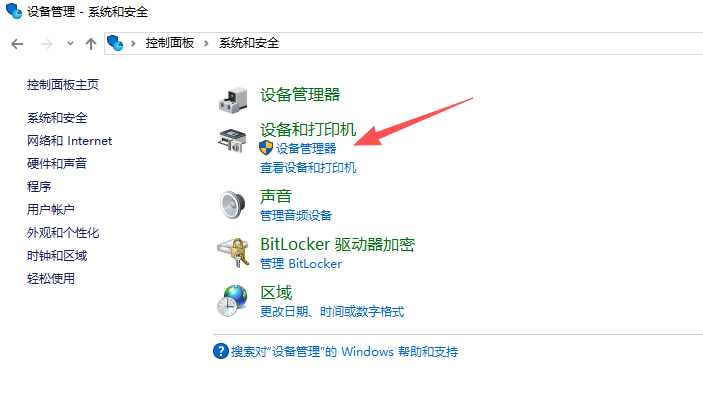The height and width of the screenshot is (411, 703).
Task: Click the Sound speaker icon
Action: (232, 205)
